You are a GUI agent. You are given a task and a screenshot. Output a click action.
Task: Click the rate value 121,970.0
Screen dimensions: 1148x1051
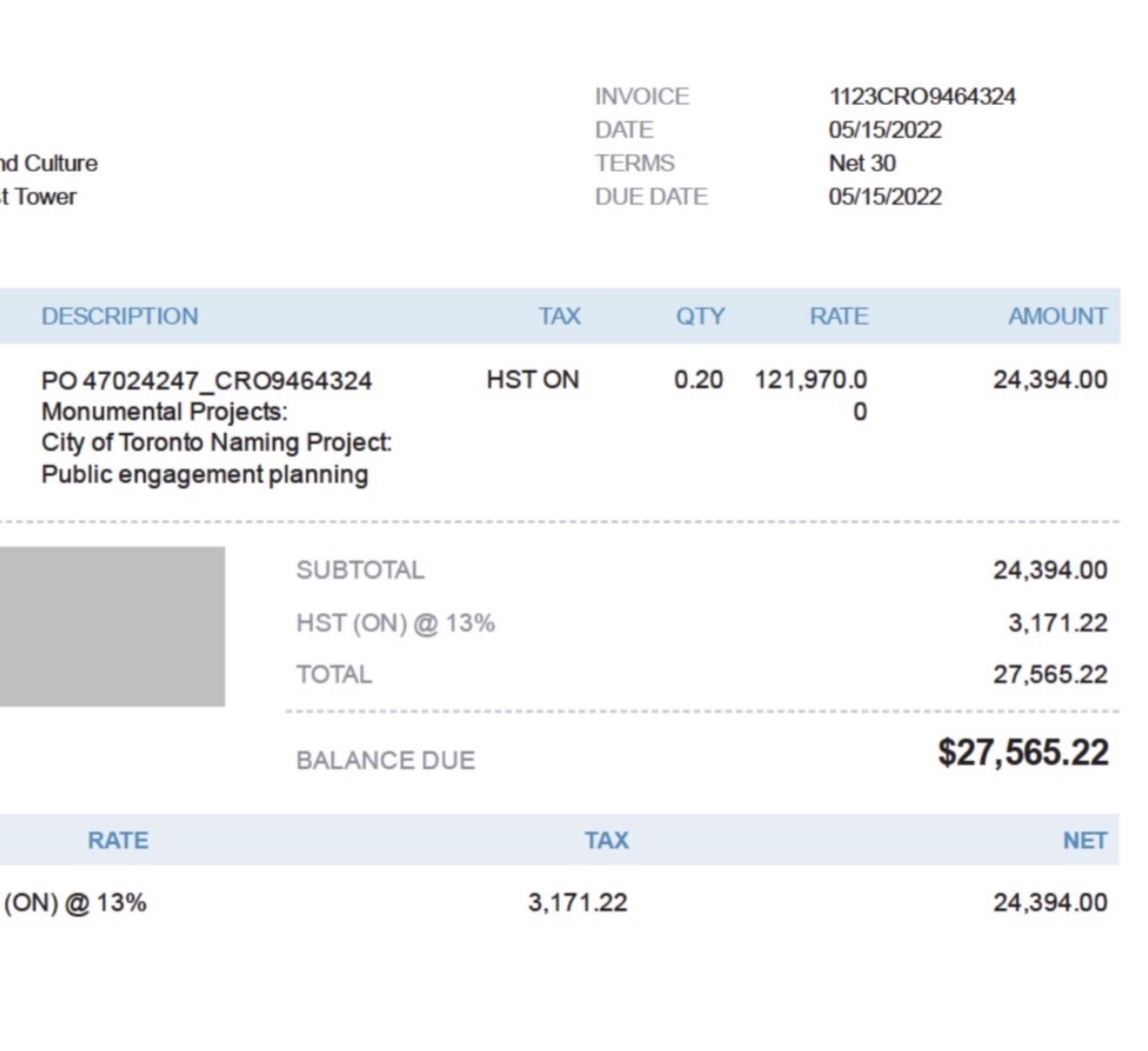(x=811, y=380)
